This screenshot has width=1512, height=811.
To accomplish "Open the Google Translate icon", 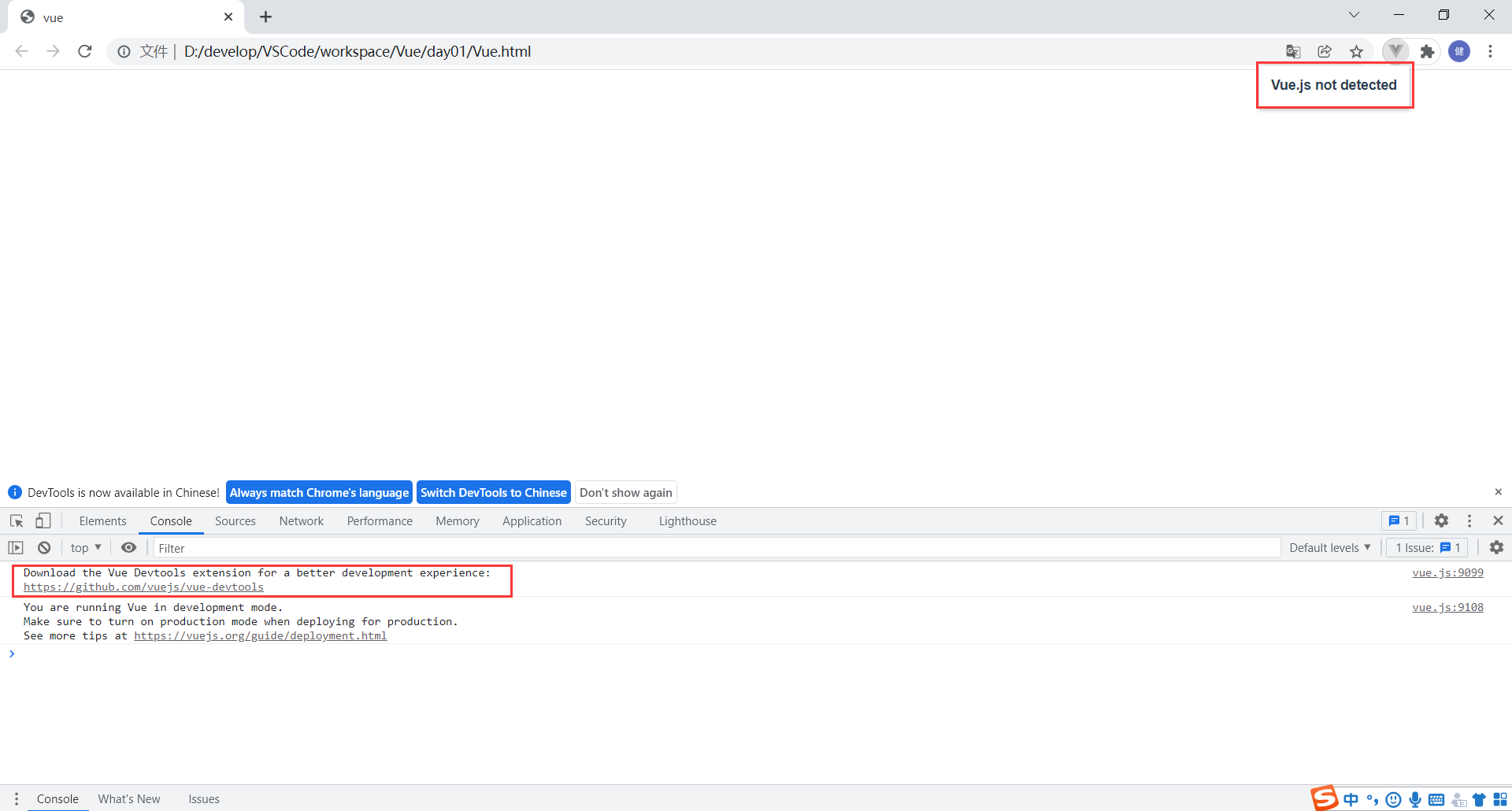I will click(x=1293, y=51).
